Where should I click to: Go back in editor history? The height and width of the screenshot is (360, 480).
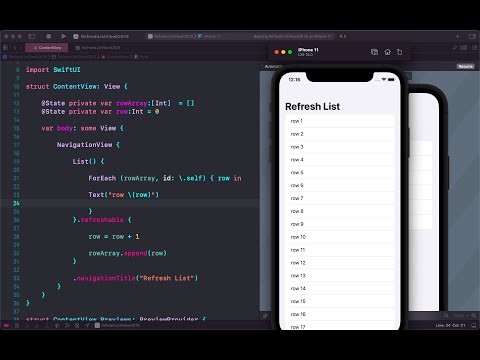pyautogui.click(x=15, y=48)
